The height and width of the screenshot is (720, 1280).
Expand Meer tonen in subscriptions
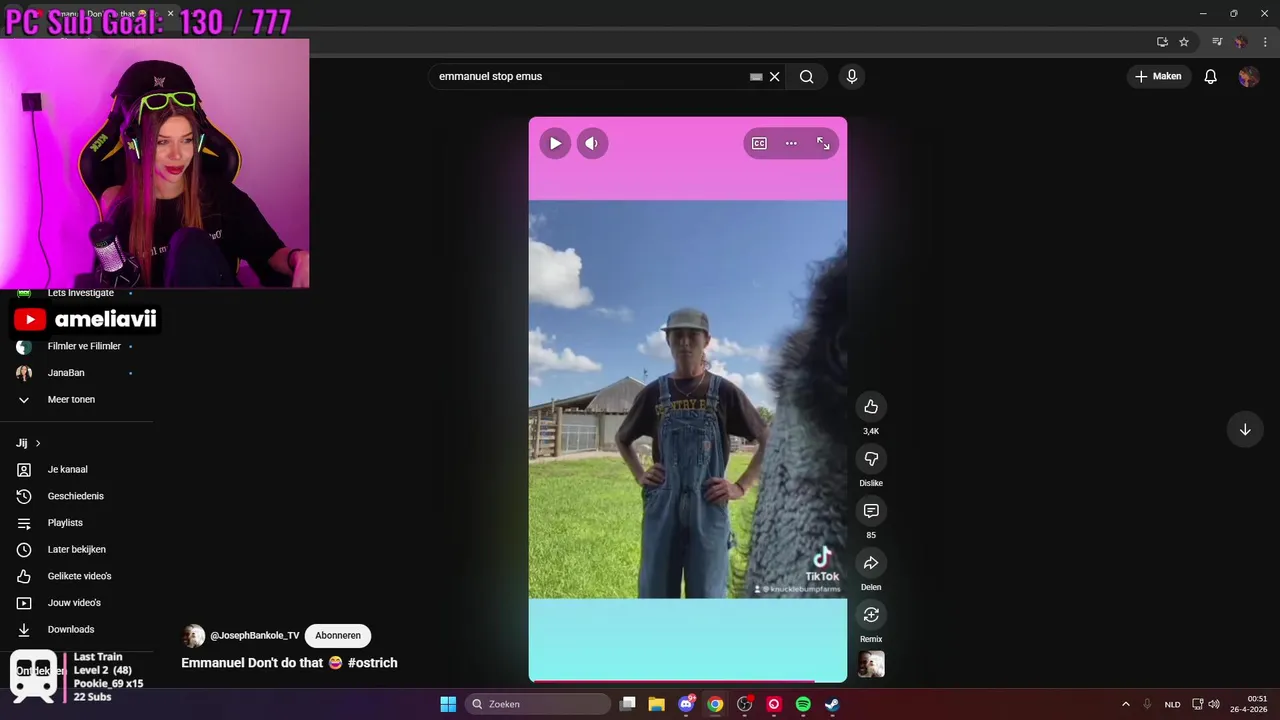tap(71, 399)
